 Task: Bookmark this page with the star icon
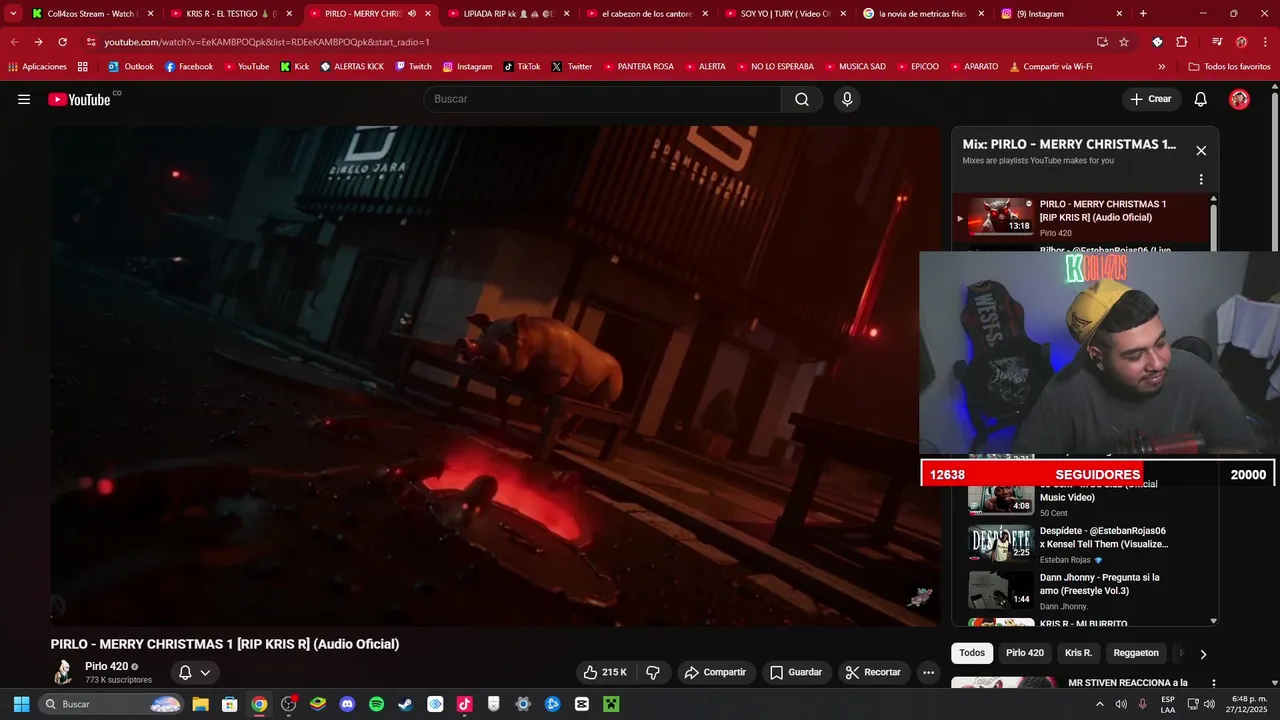point(1124,42)
